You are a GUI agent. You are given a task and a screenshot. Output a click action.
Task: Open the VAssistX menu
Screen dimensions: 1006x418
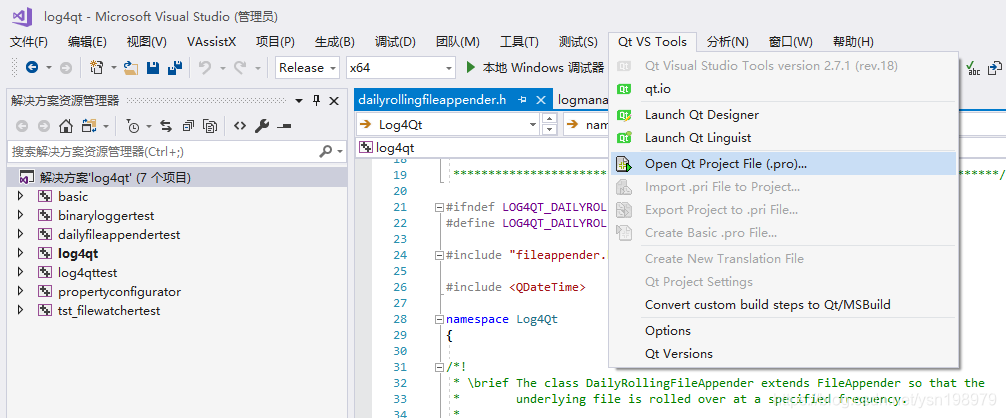(212, 42)
